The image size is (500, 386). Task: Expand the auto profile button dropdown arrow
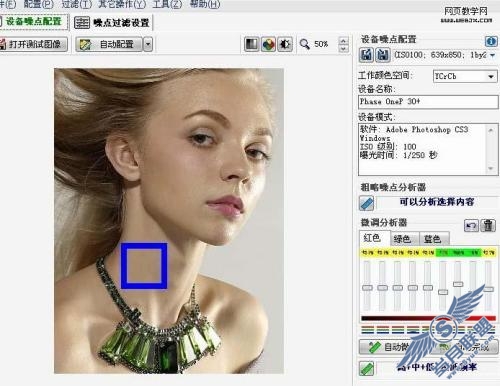tap(148, 44)
